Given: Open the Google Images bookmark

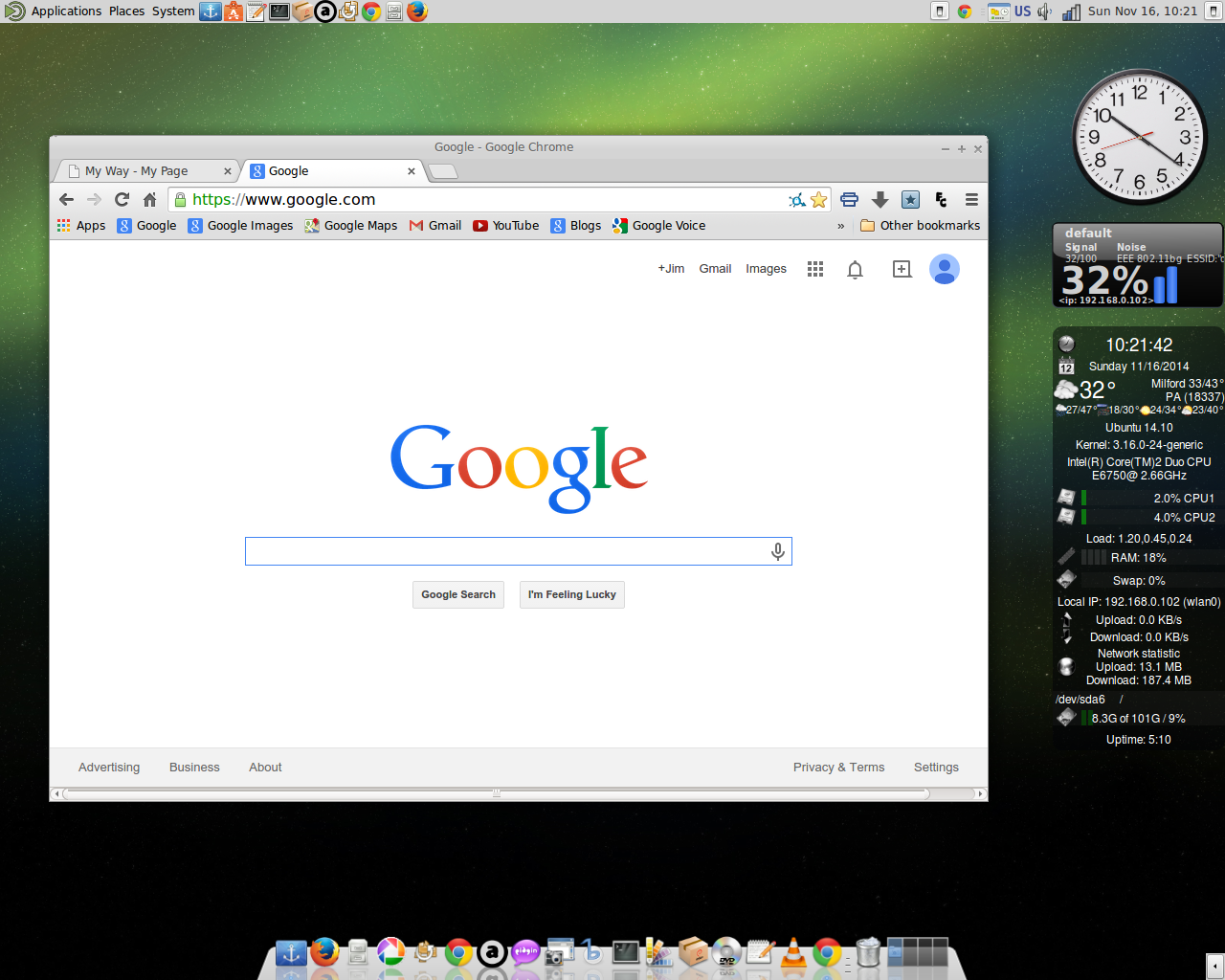Looking at the screenshot, I should click(240, 226).
